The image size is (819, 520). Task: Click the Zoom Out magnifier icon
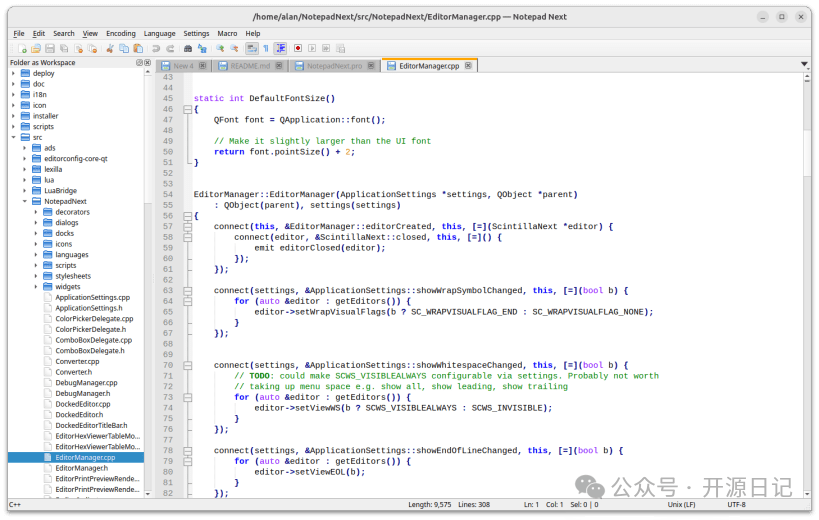click(x=234, y=49)
